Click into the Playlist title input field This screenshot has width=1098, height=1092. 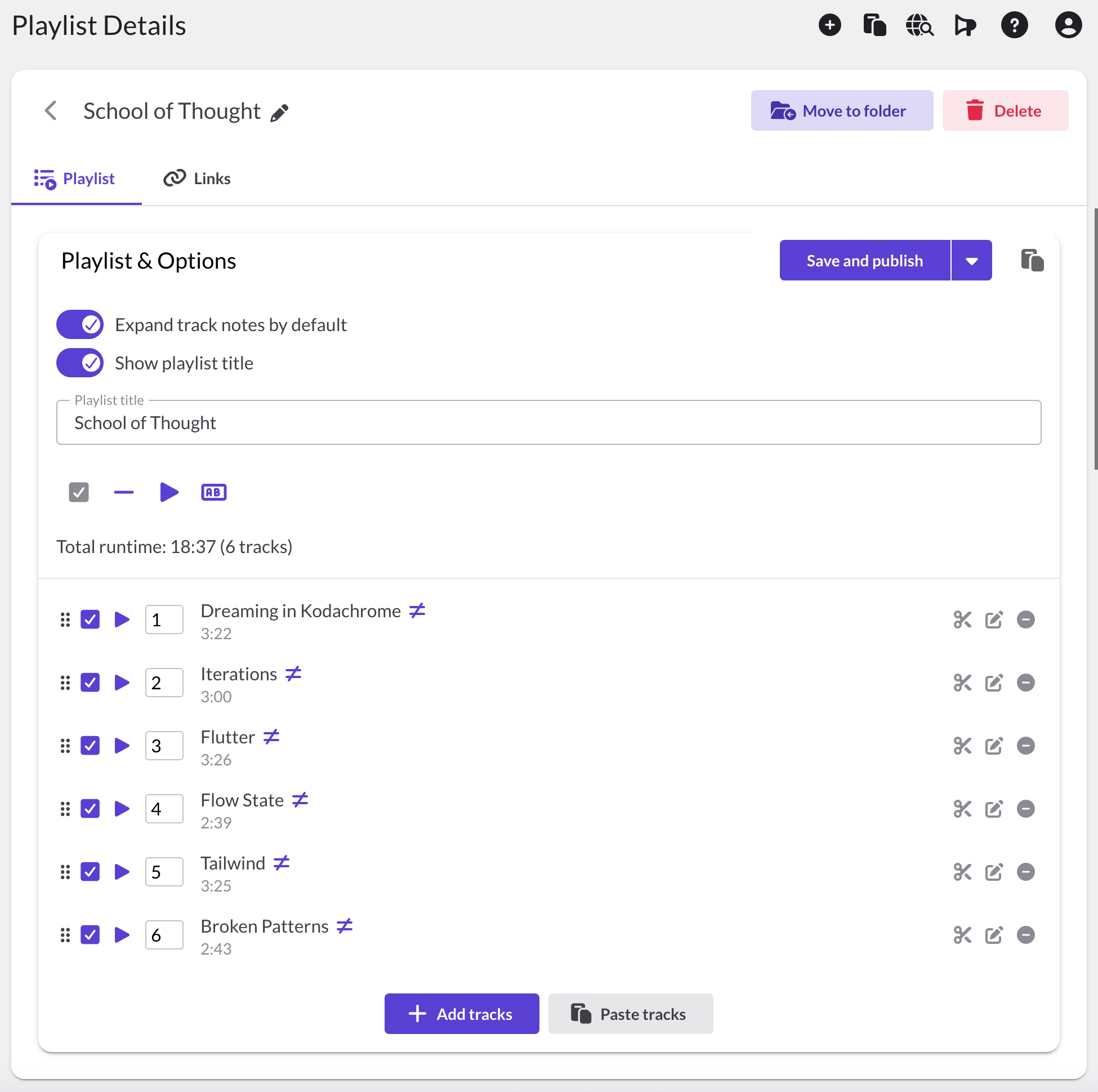coord(548,422)
